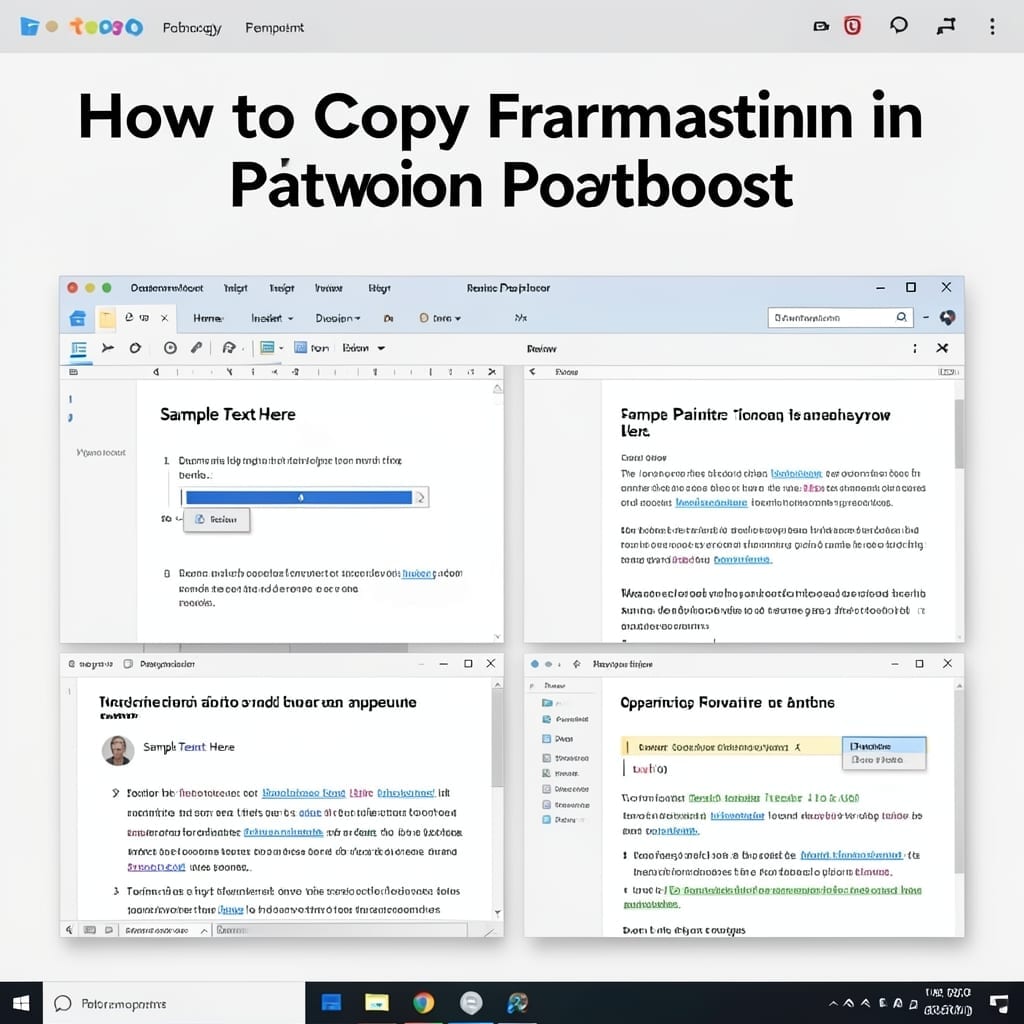Click the purple link in bottom-left window
1024x1024 pixels.
point(156,867)
